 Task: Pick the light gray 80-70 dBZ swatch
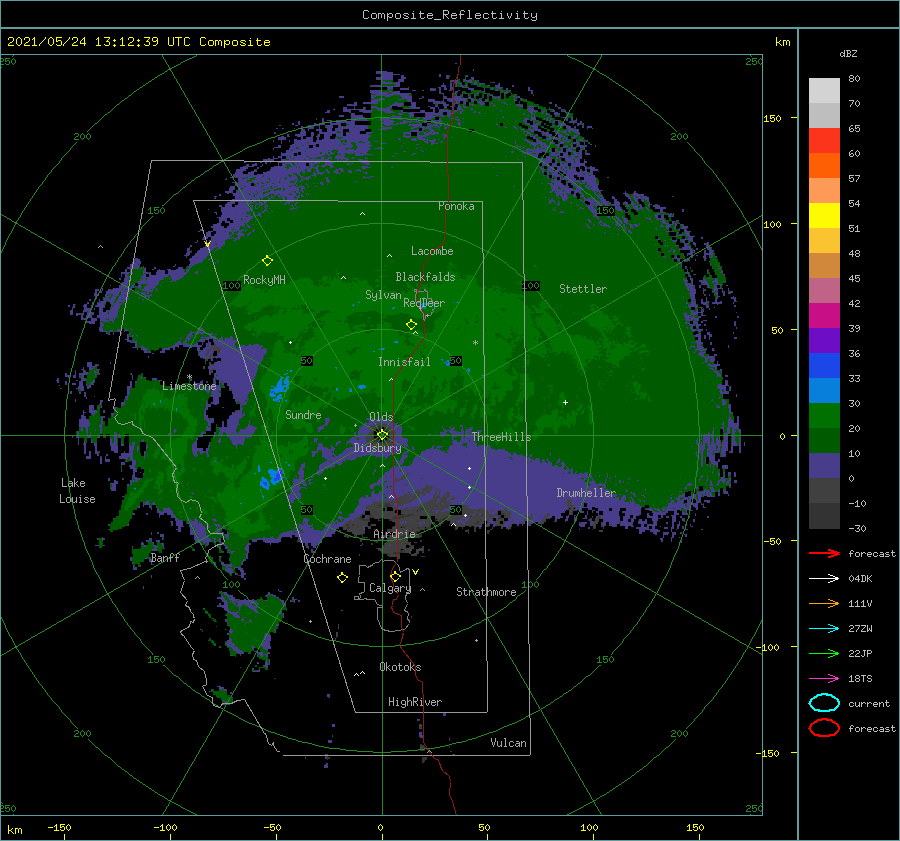[824, 91]
